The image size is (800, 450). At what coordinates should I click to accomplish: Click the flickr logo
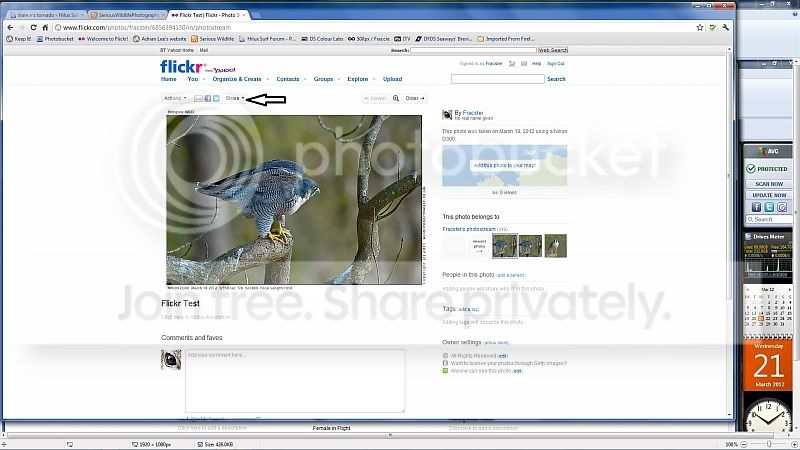click(x=181, y=67)
